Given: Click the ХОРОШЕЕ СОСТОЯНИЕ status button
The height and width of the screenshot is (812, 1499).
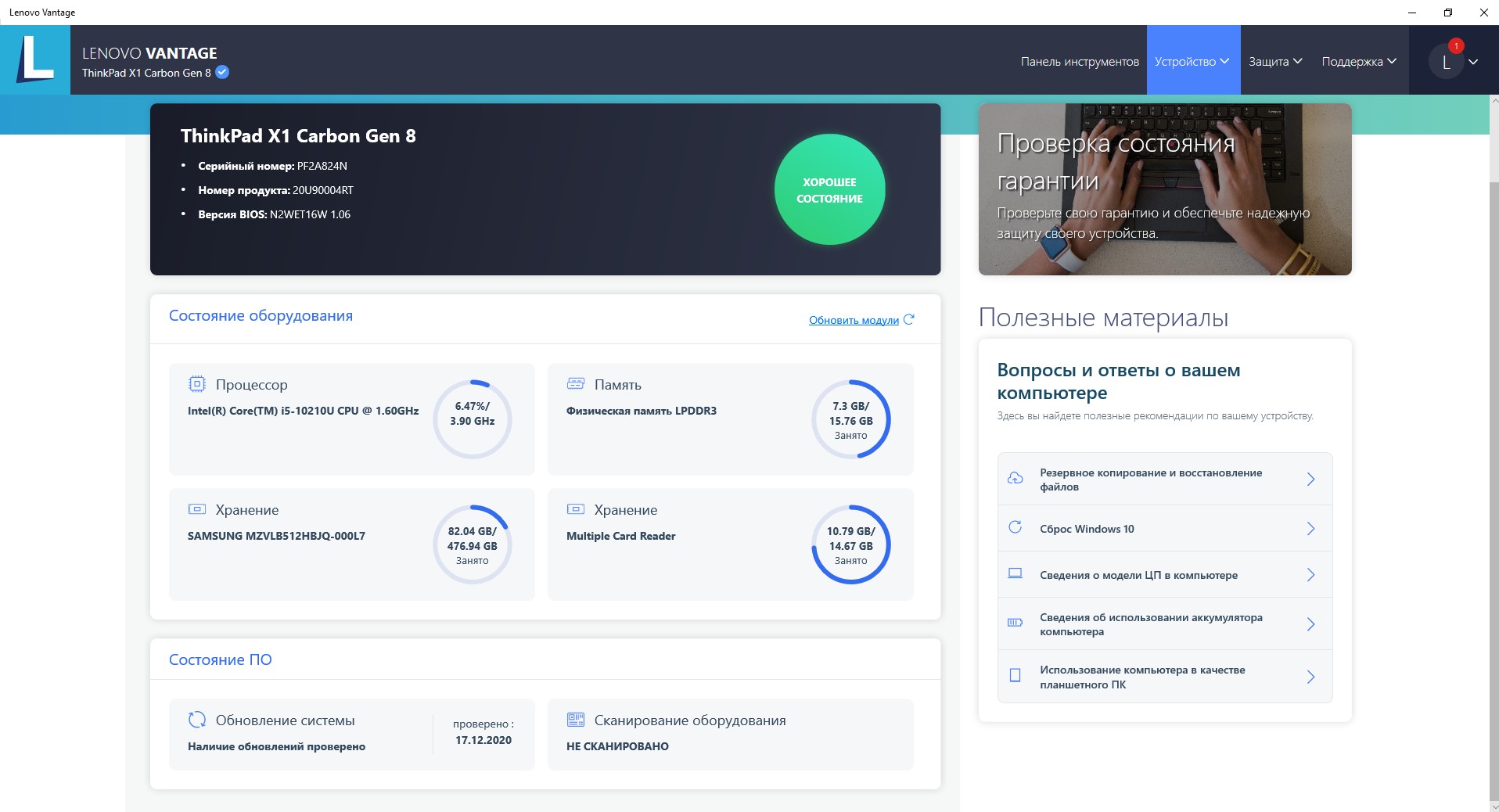Looking at the screenshot, I should click(829, 189).
